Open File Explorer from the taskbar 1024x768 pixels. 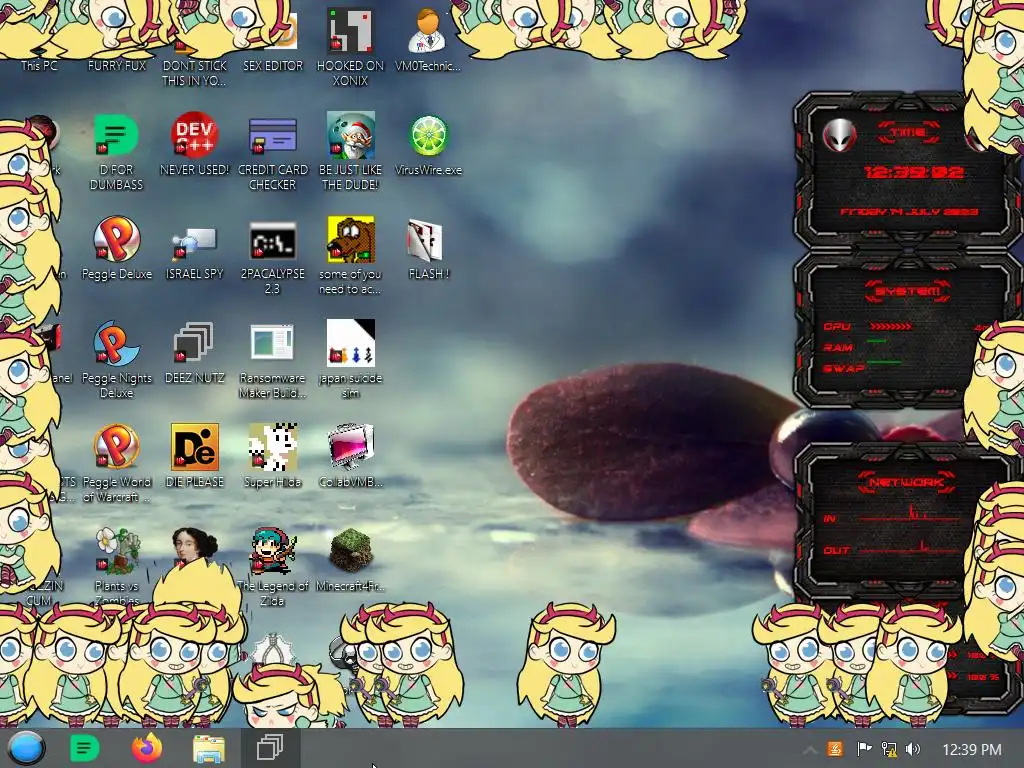[209, 748]
